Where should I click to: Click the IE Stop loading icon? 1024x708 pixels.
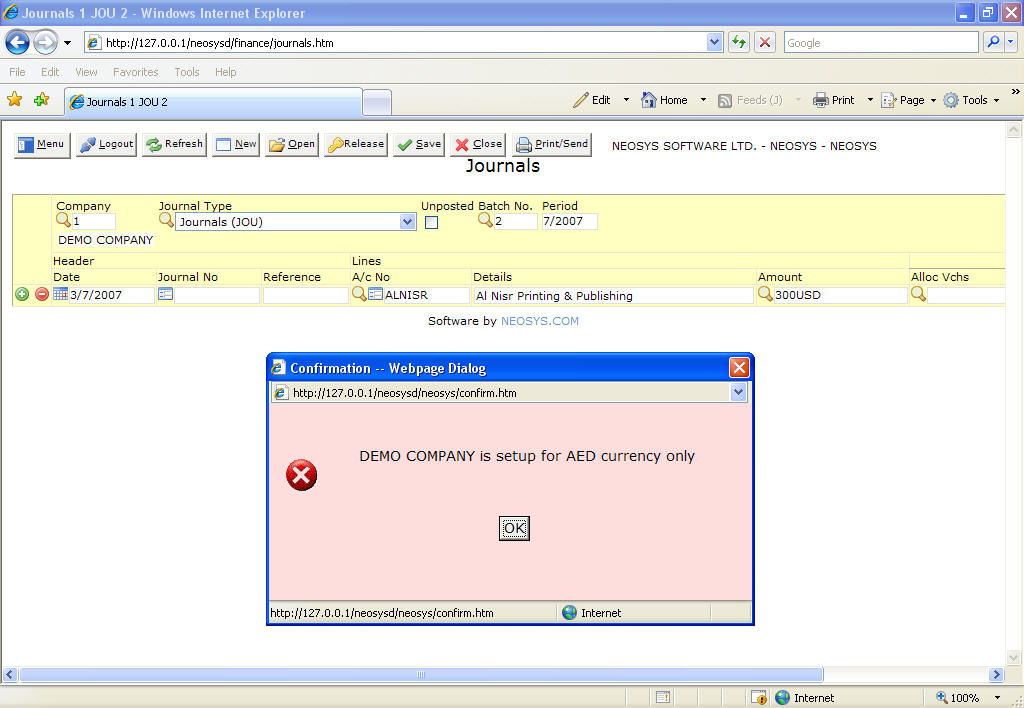pyautogui.click(x=765, y=42)
